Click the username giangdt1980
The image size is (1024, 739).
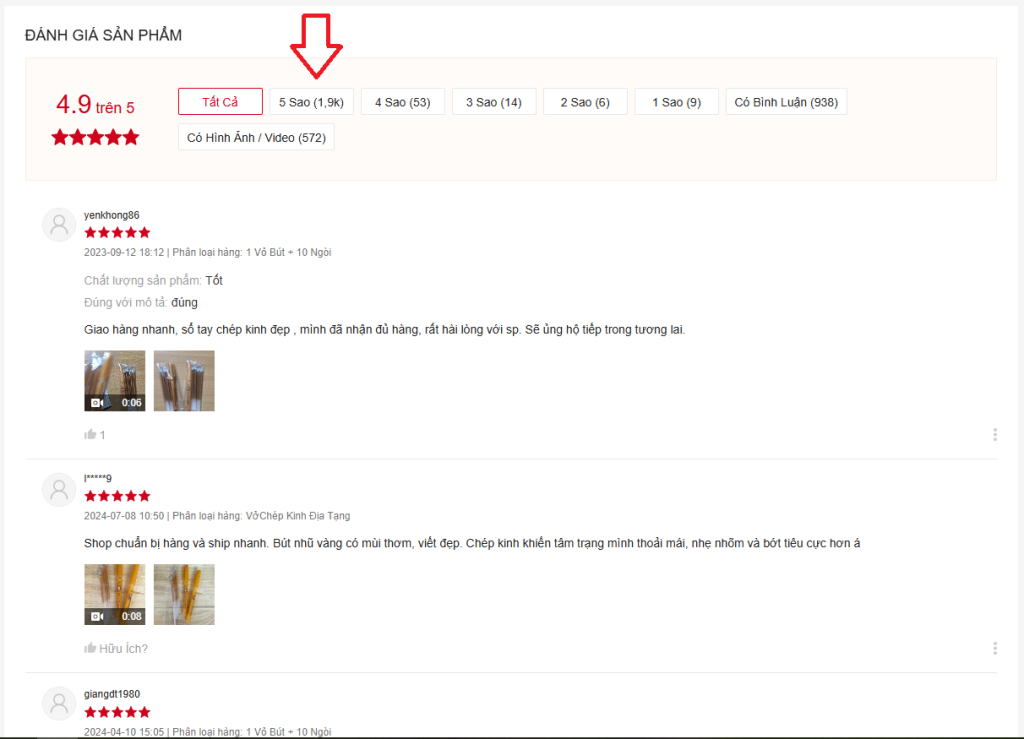(x=113, y=694)
